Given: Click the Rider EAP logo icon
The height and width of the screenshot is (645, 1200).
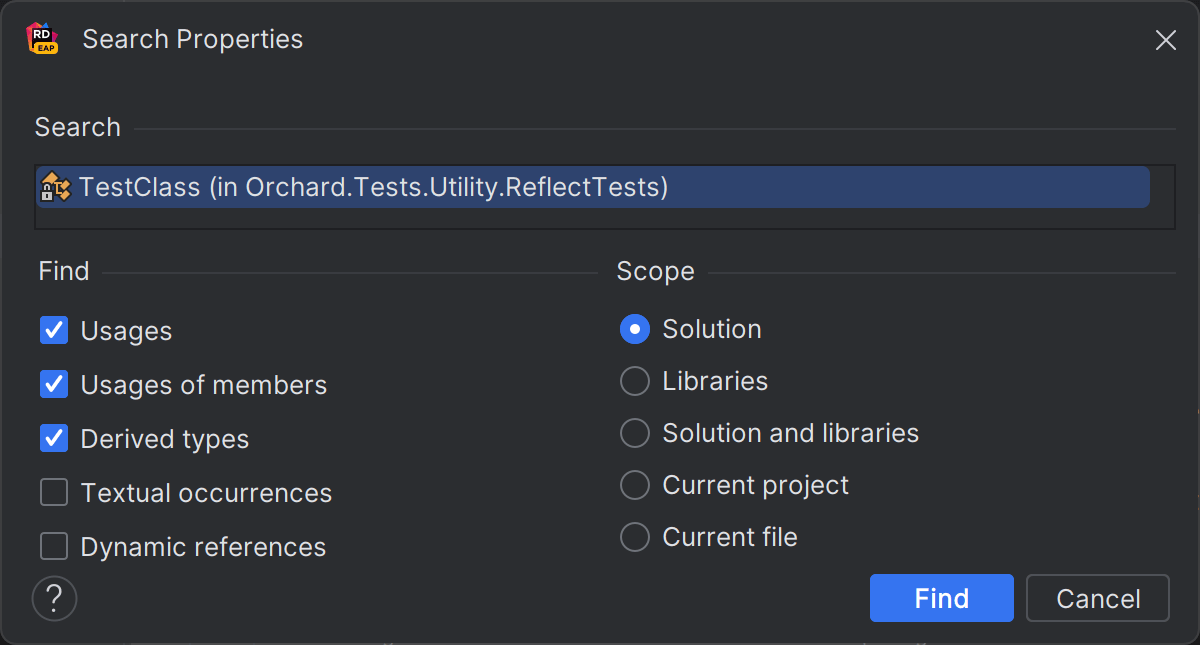Looking at the screenshot, I should 42,40.
